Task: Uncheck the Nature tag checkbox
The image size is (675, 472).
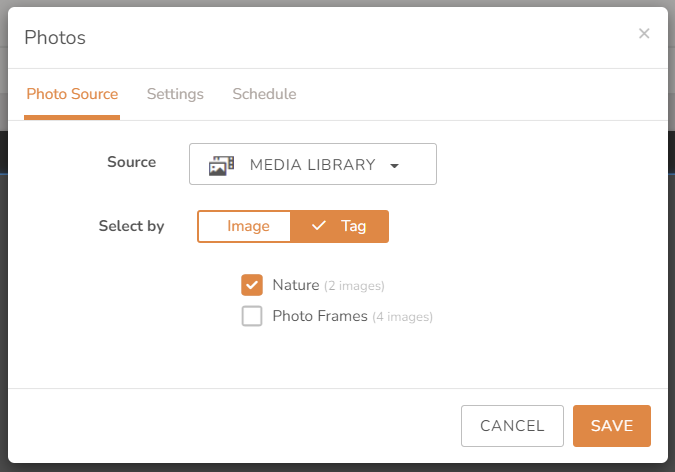Action: tap(252, 285)
